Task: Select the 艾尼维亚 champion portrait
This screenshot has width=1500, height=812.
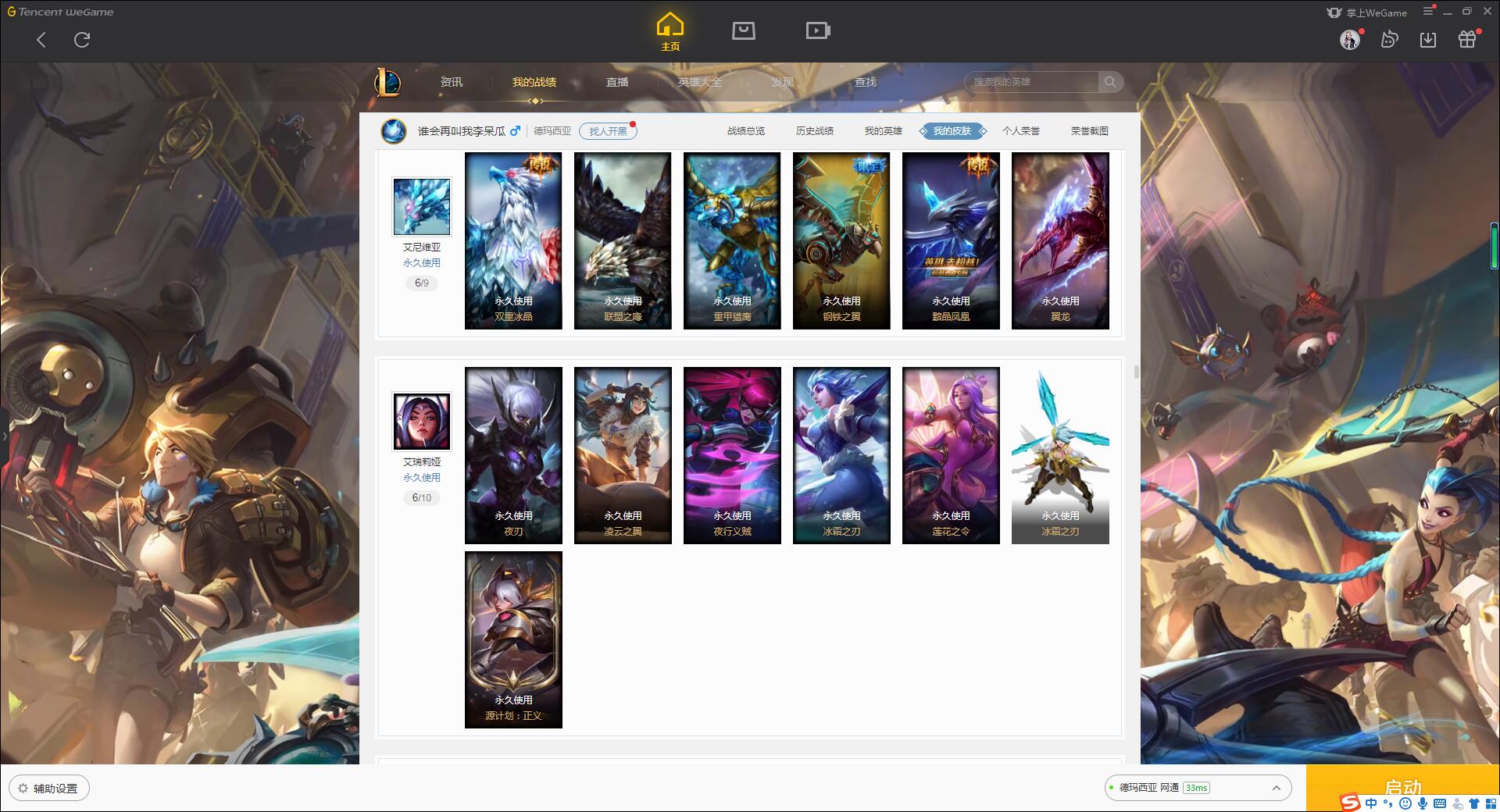Action: pyautogui.click(x=422, y=206)
